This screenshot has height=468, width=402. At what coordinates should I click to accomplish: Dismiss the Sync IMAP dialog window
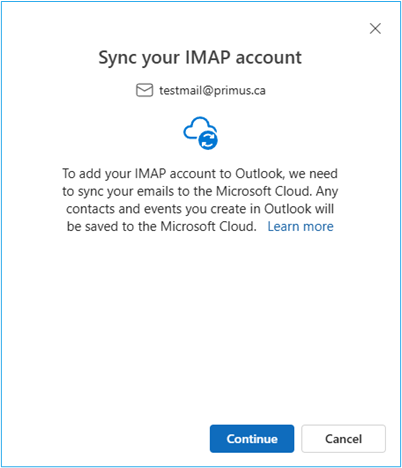coord(375,29)
